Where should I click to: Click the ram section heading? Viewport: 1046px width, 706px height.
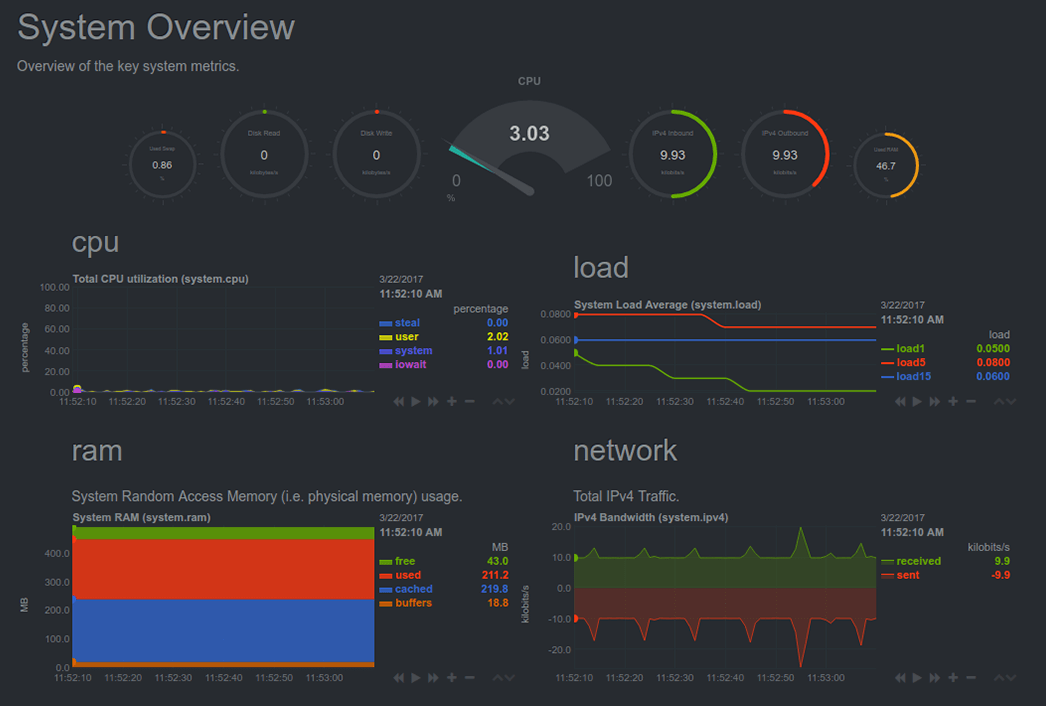97,451
